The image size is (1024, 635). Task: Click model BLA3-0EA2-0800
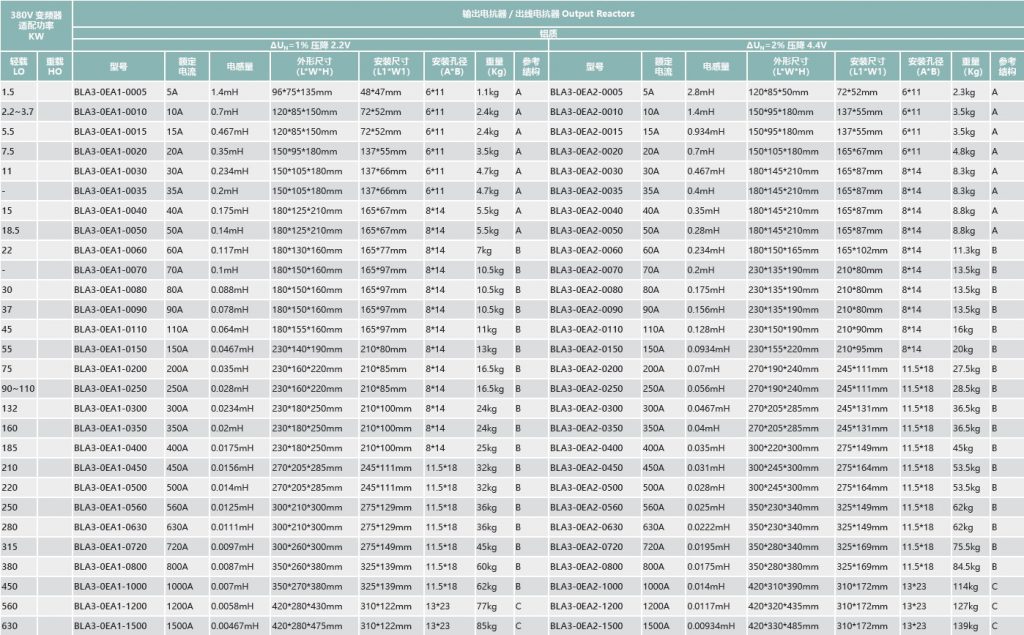pos(586,566)
